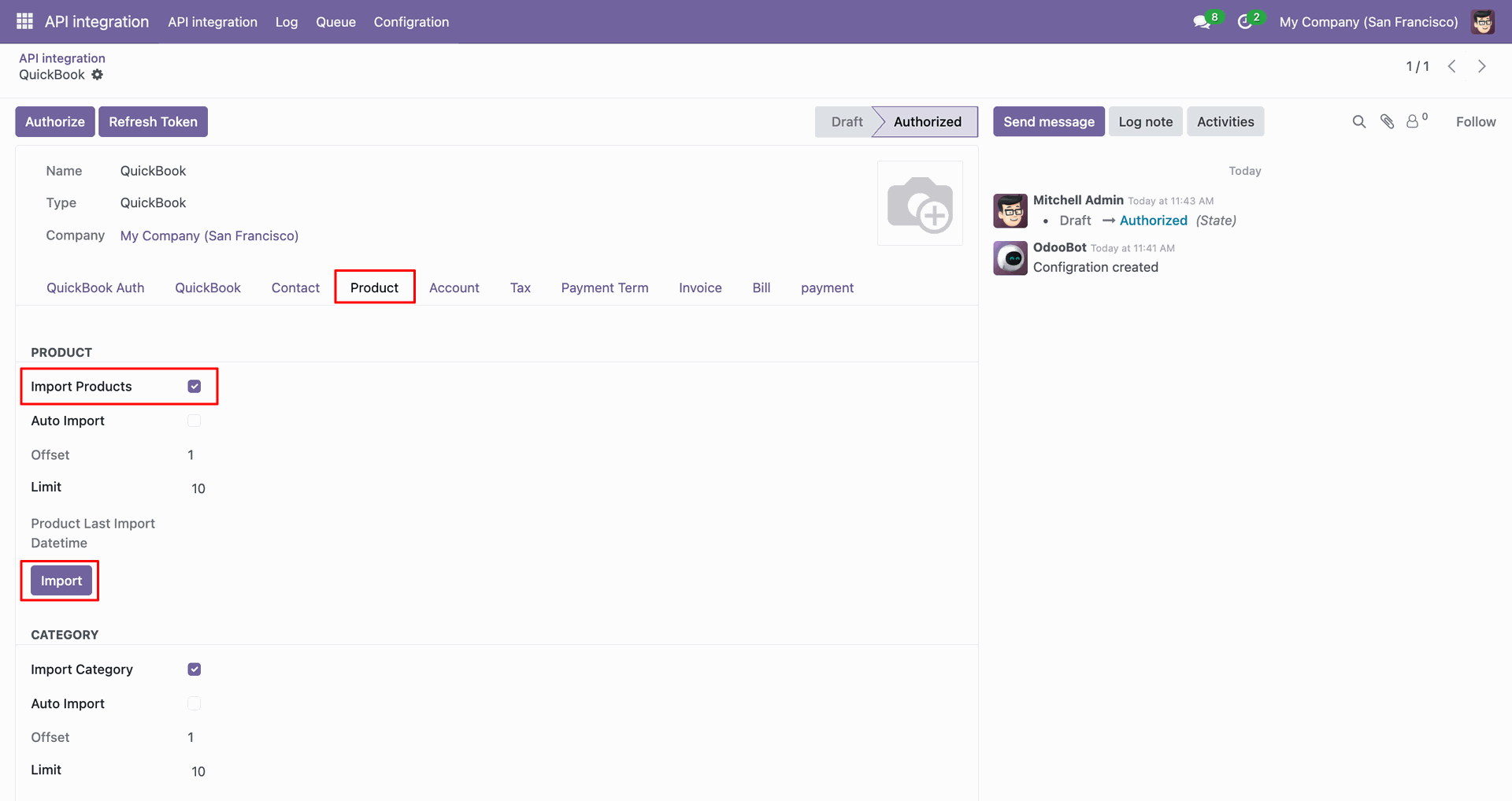Switch to Contact tab
This screenshot has width=1512, height=801.
pos(295,287)
